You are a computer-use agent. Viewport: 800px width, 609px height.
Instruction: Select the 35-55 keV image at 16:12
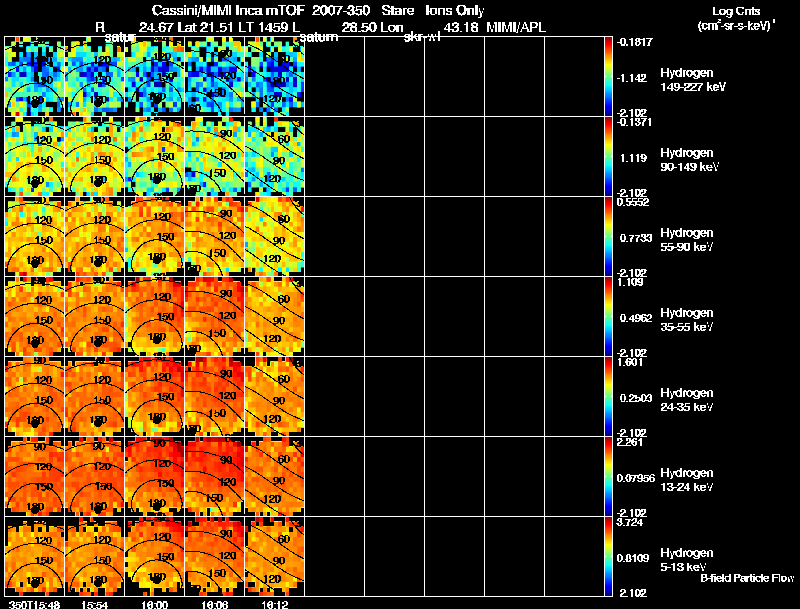point(274,317)
